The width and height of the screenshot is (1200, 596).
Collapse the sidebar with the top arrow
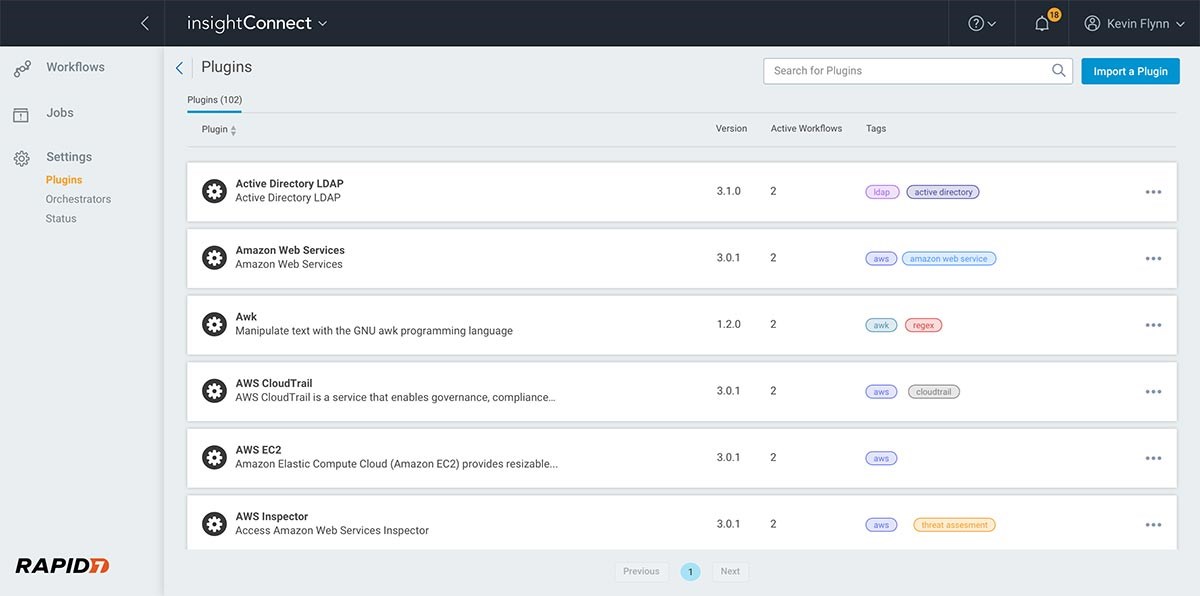point(145,23)
